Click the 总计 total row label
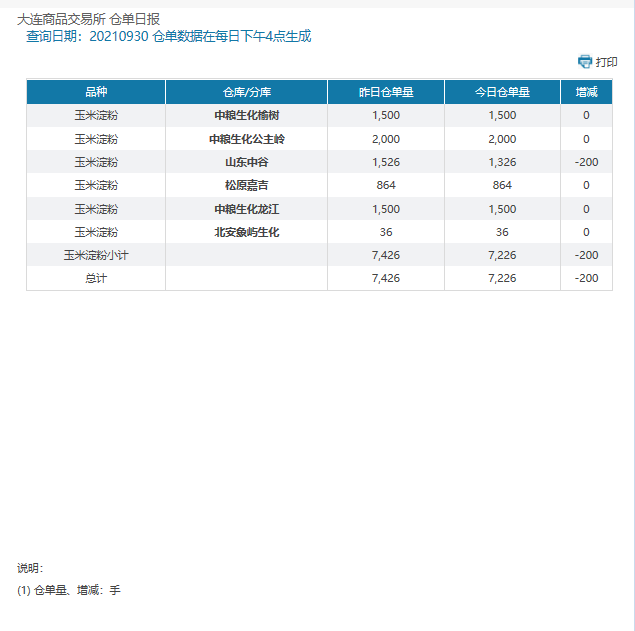The height and width of the screenshot is (631, 635). click(x=96, y=278)
